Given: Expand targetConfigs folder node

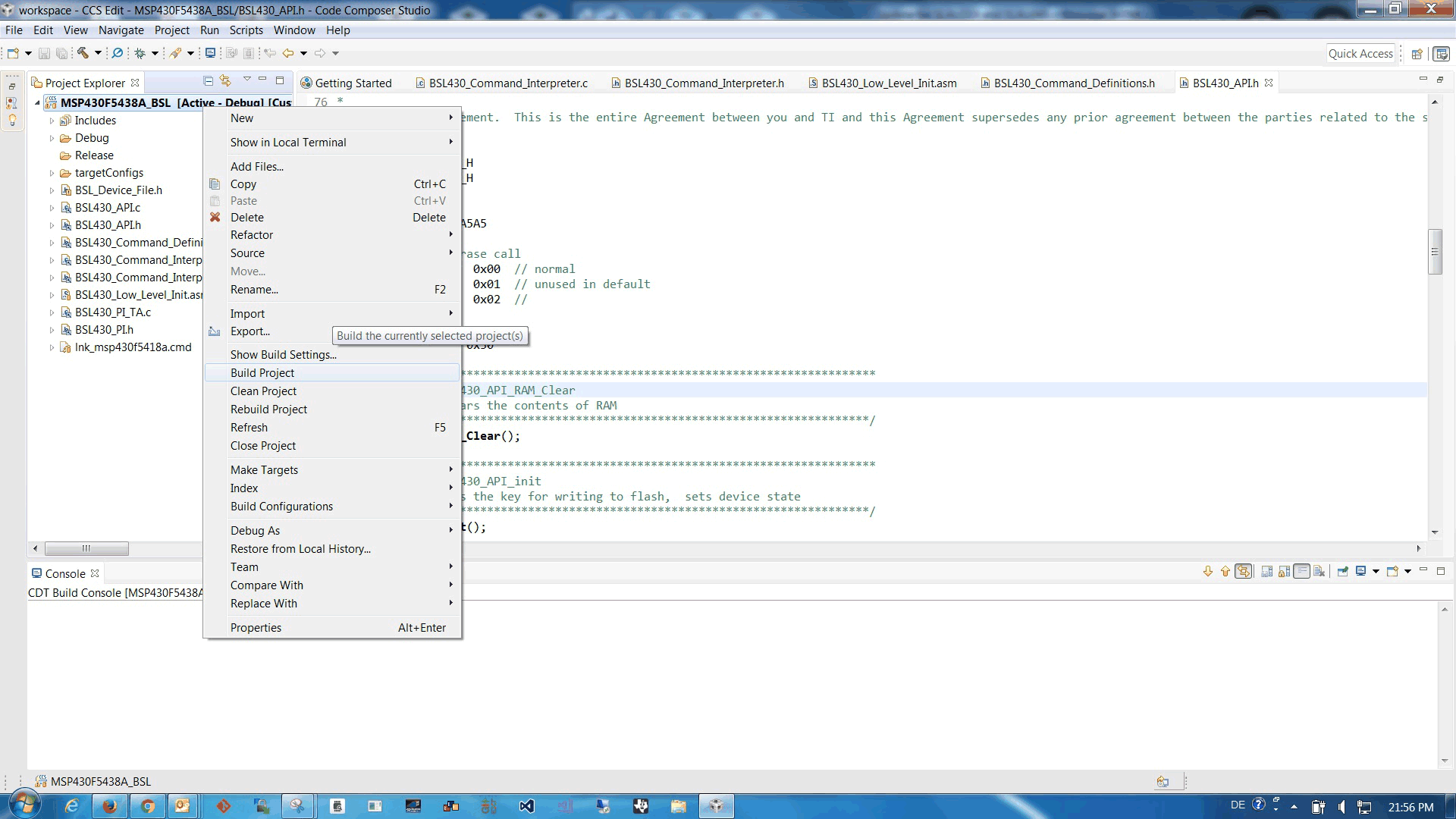Looking at the screenshot, I should pos(52,173).
